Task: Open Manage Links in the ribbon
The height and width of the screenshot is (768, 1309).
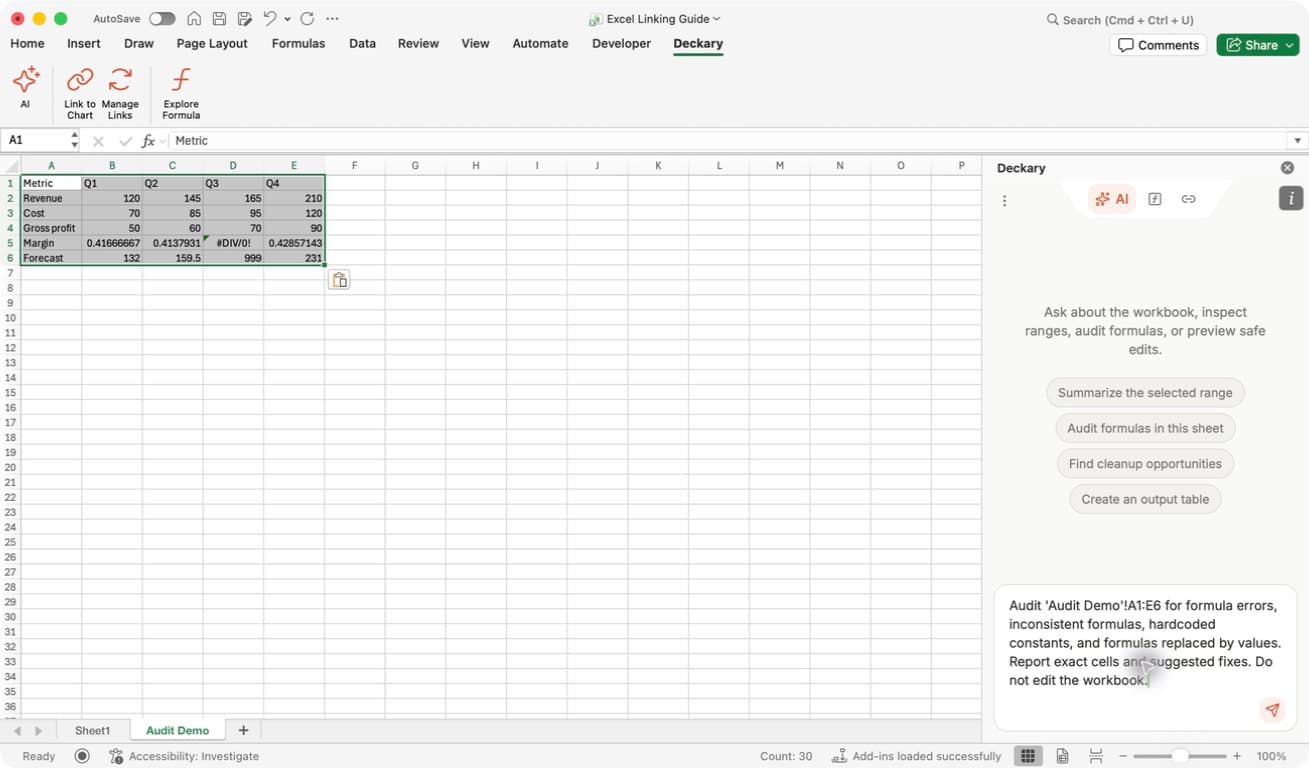Action: (x=120, y=93)
